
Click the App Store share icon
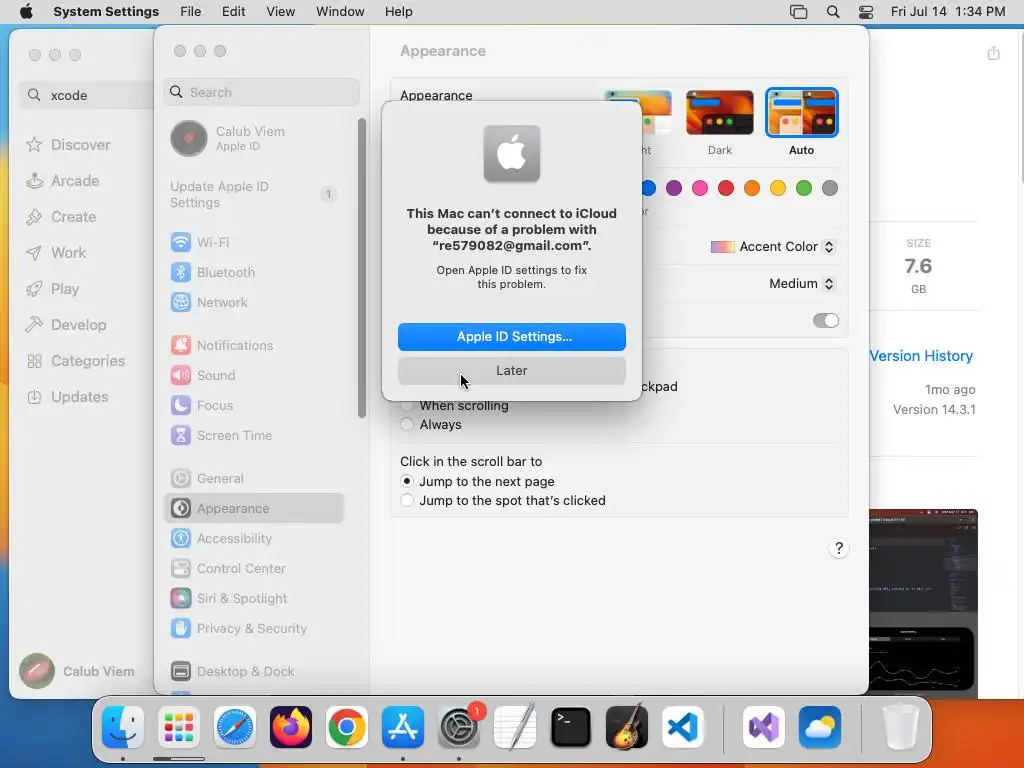[x=993, y=53]
